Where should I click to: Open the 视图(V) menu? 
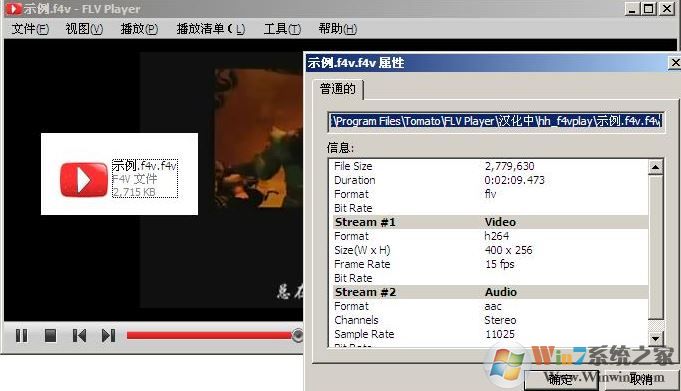pos(84,29)
